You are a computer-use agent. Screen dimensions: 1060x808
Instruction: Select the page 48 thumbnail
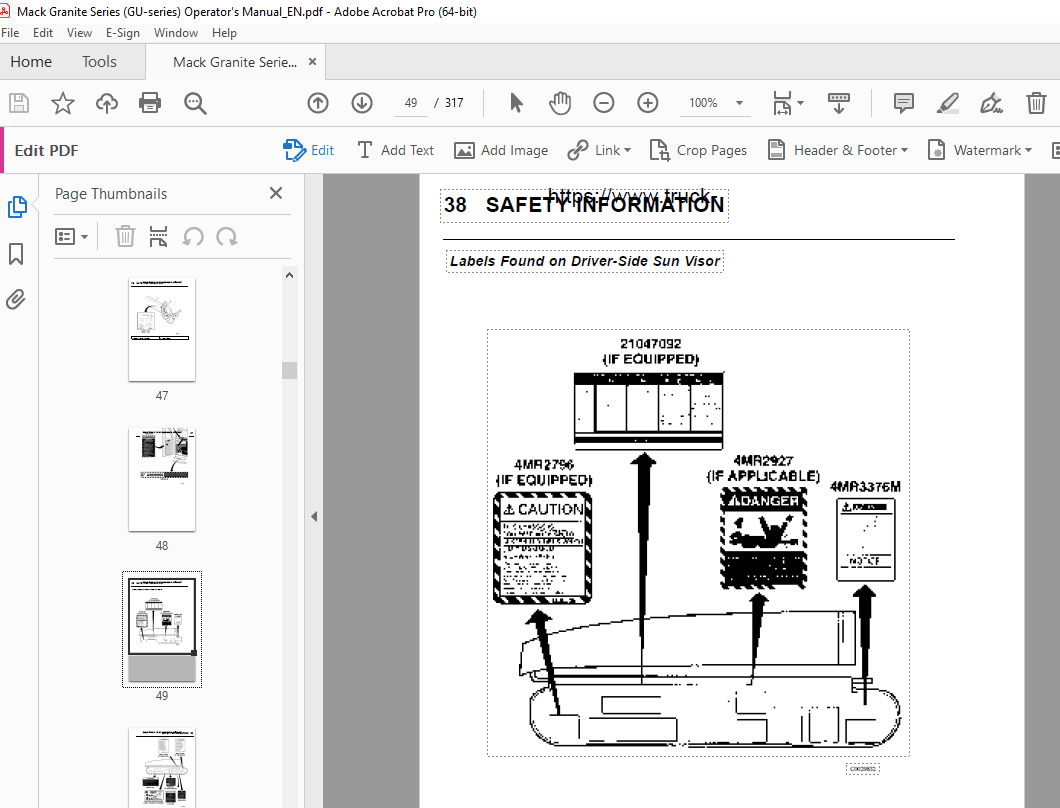pyautogui.click(x=161, y=479)
